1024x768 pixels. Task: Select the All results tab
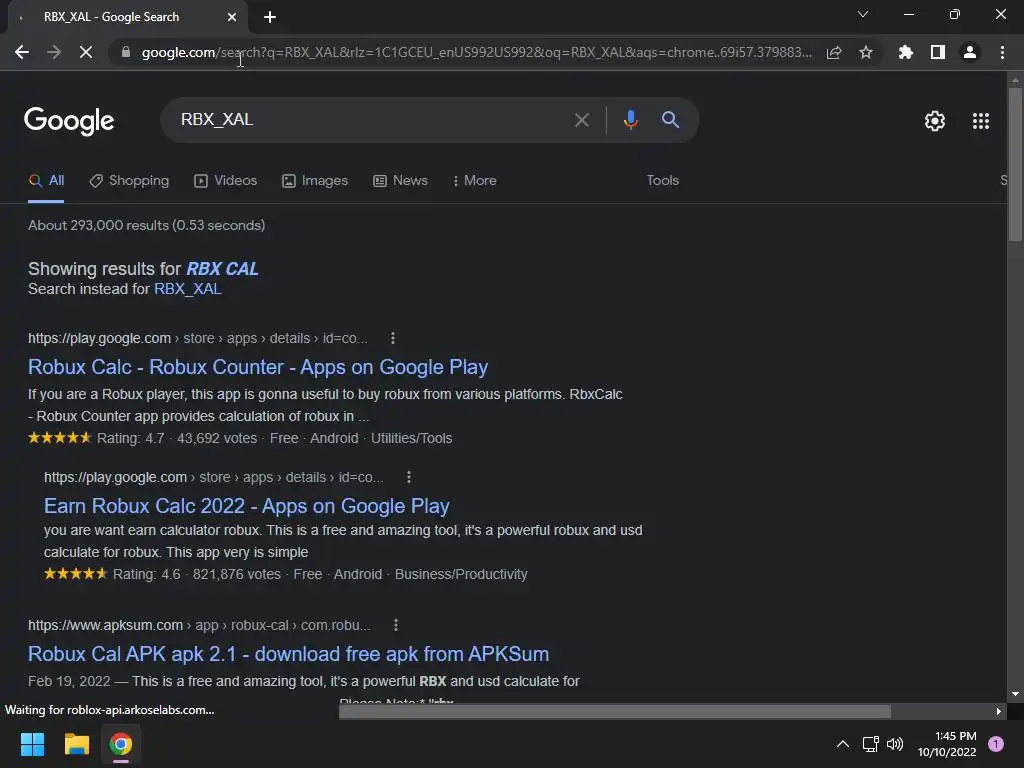coord(46,181)
